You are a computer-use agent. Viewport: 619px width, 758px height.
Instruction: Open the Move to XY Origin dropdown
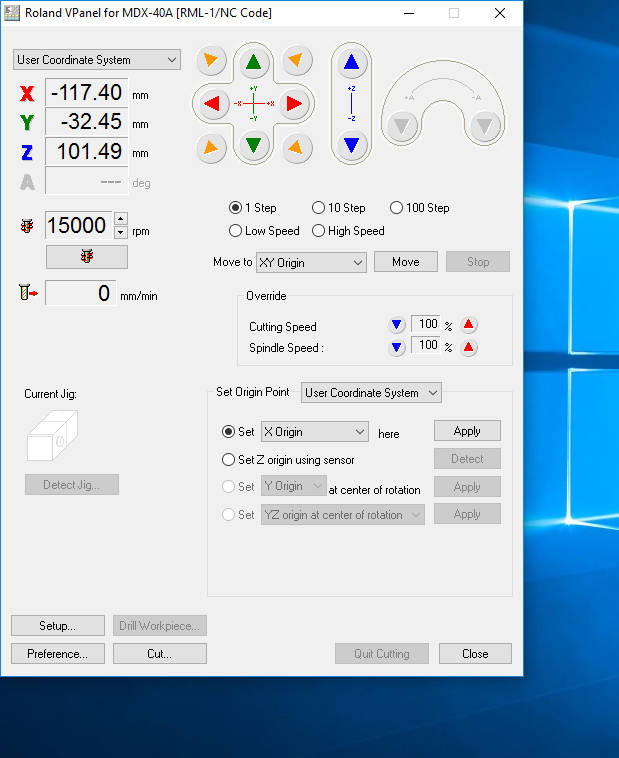[311, 262]
